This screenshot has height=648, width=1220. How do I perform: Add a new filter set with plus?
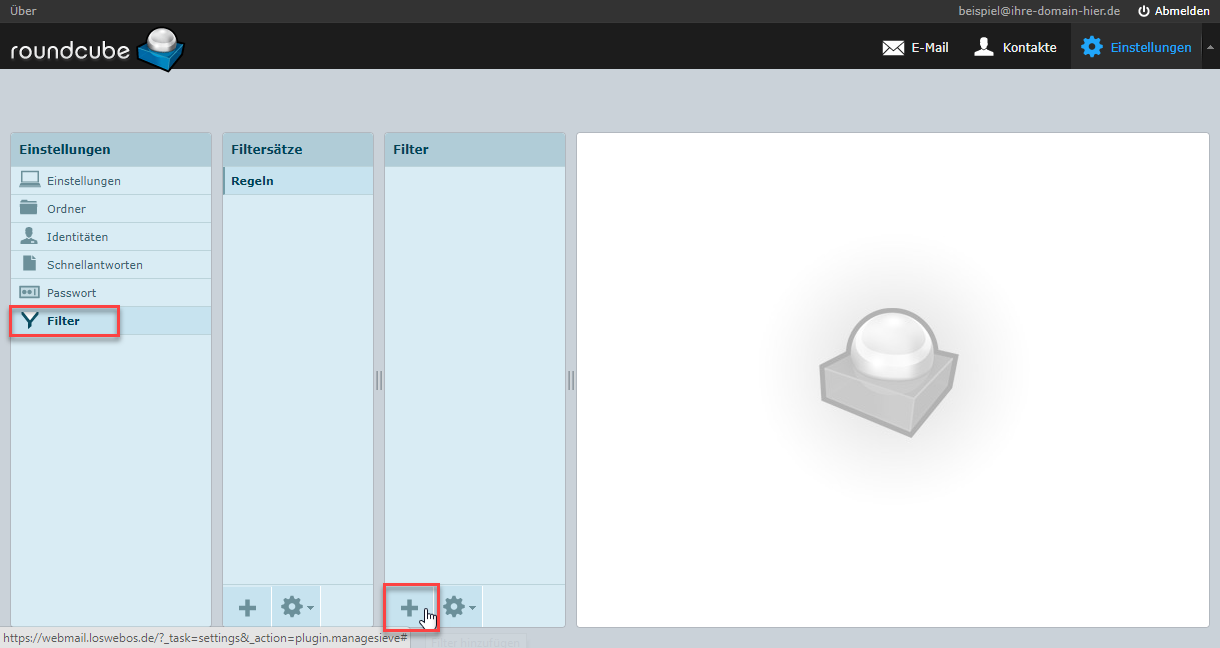click(247, 607)
